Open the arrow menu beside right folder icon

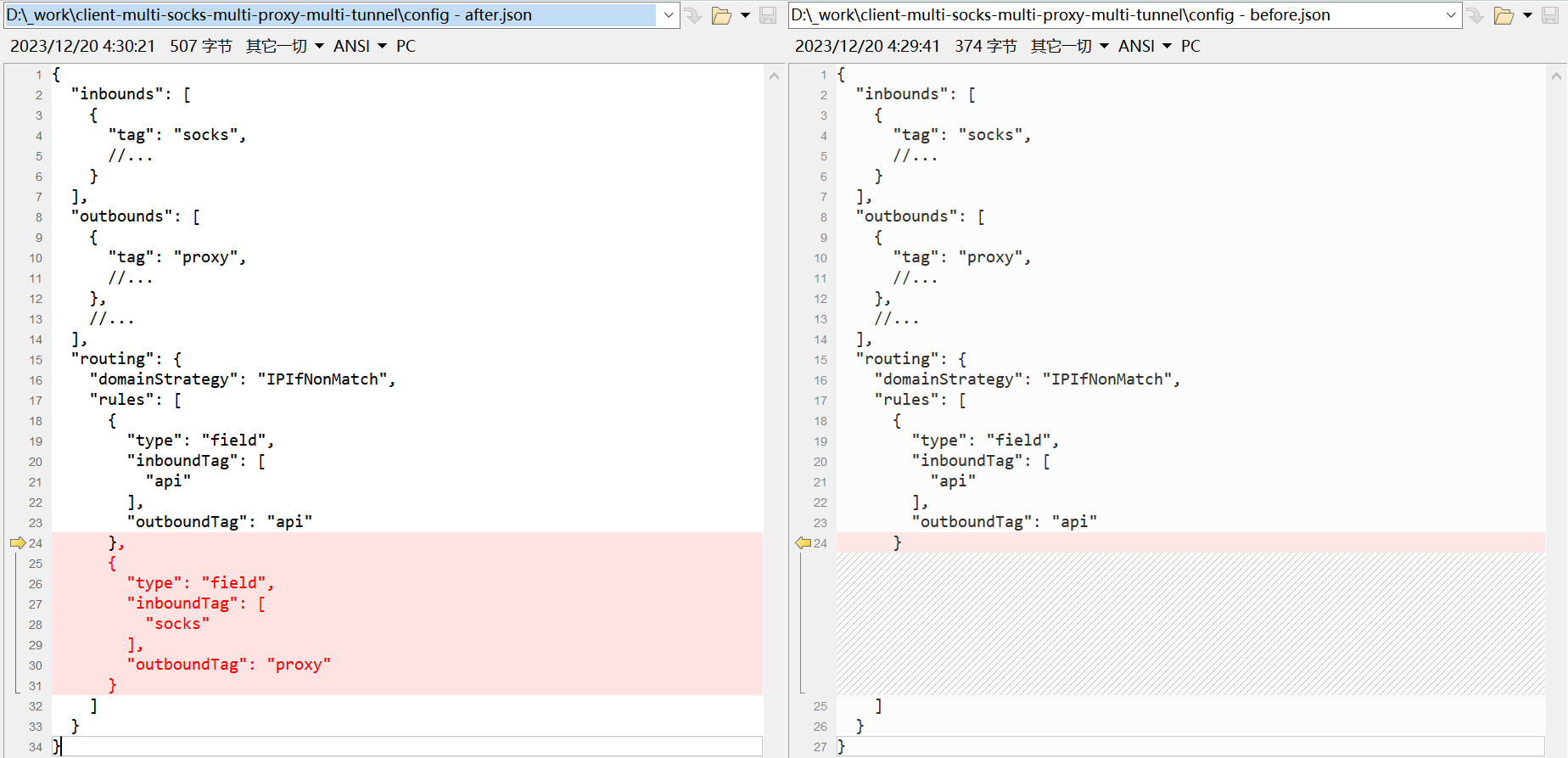tap(1528, 15)
